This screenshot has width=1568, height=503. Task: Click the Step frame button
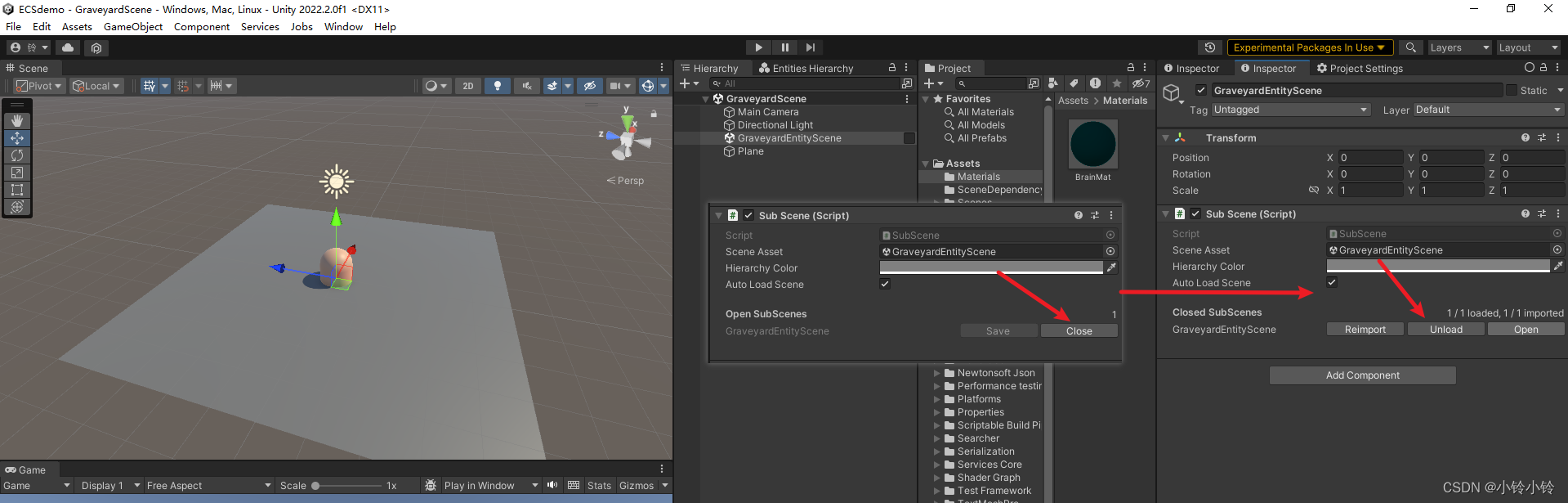810,47
